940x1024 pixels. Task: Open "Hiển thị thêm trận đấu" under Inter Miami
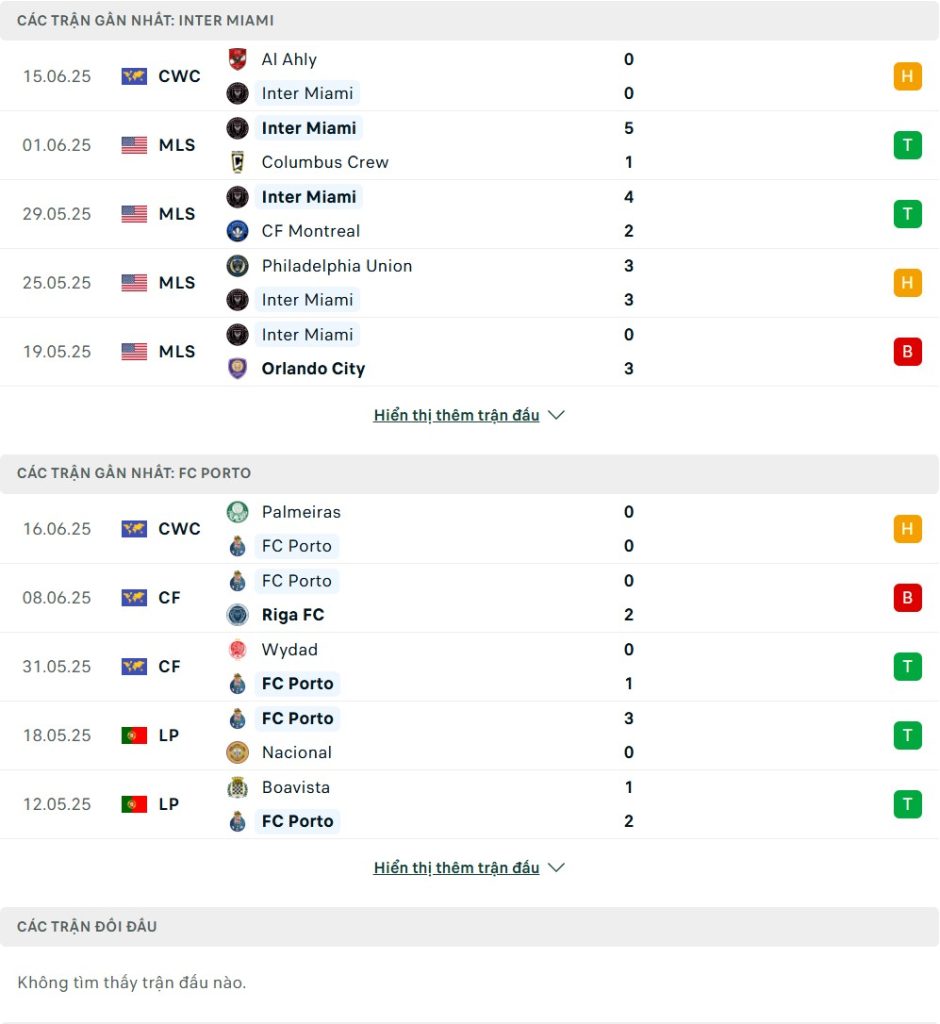[456, 415]
